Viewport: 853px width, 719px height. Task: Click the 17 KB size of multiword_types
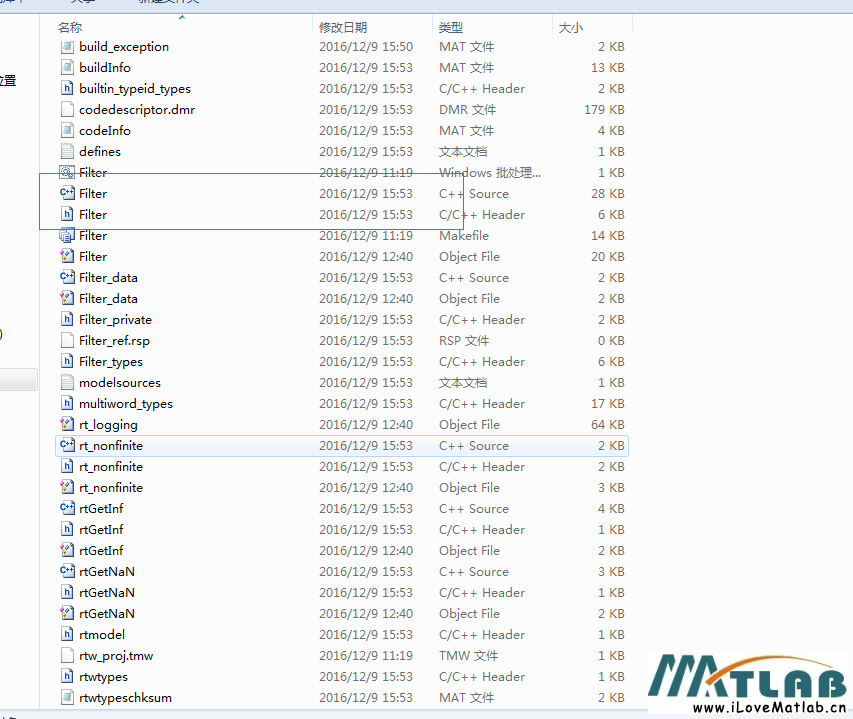[608, 404]
